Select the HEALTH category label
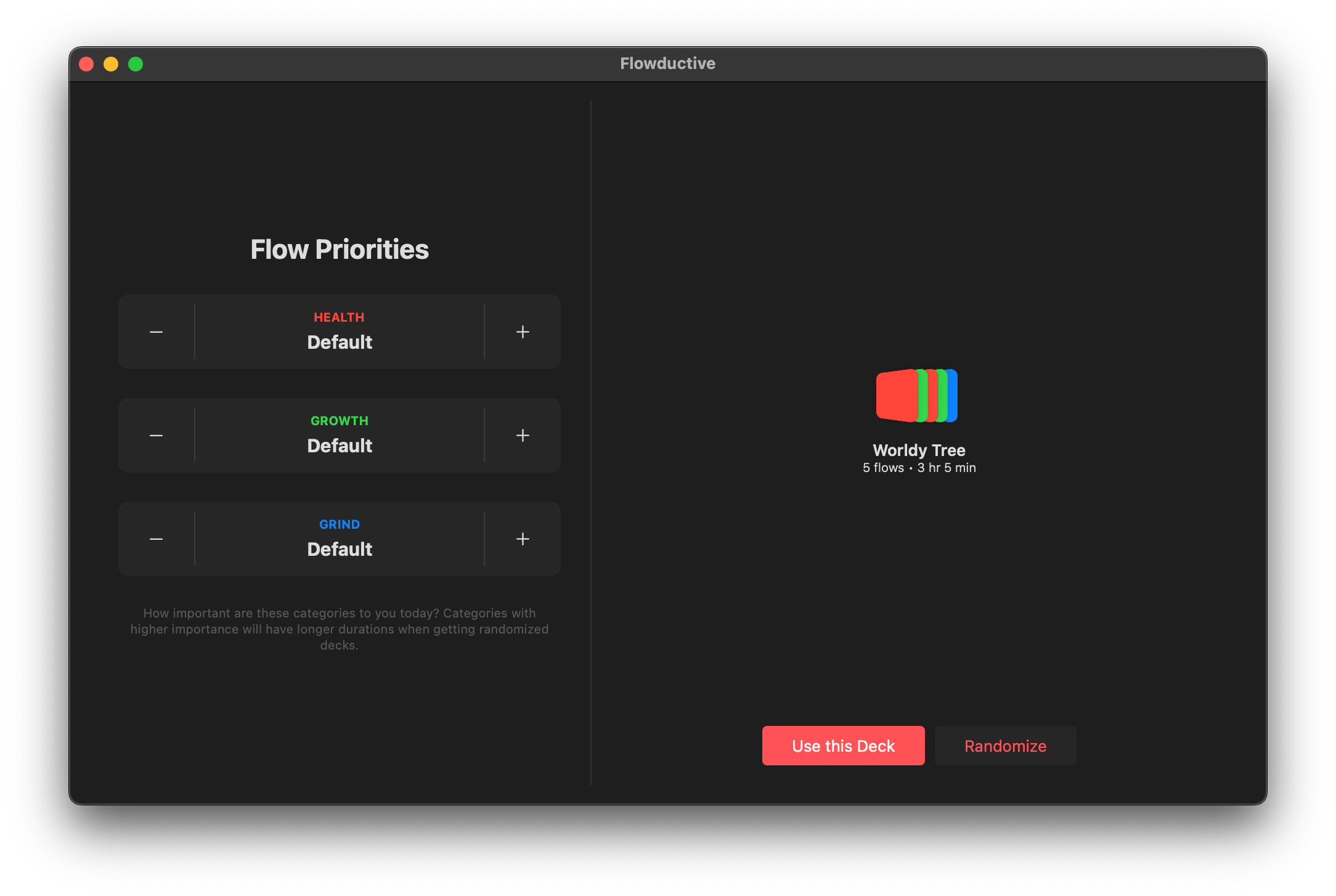Viewport: 1336px width, 896px height. (x=339, y=317)
